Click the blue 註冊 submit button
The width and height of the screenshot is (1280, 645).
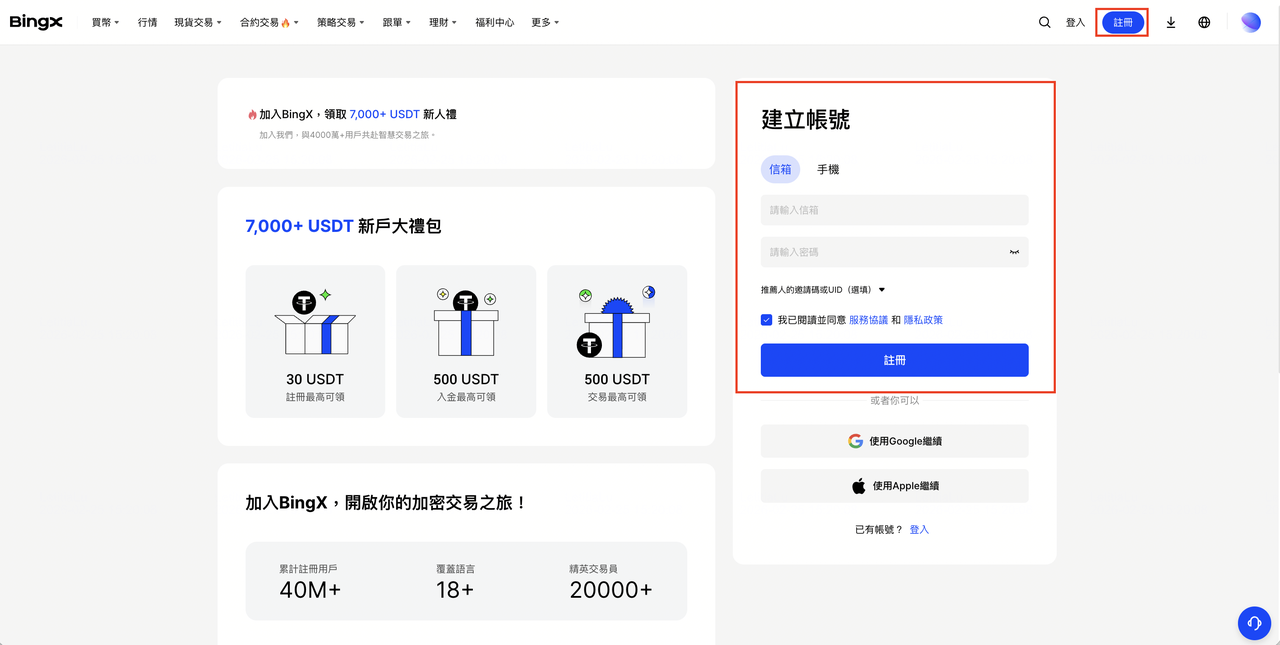point(894,360)
